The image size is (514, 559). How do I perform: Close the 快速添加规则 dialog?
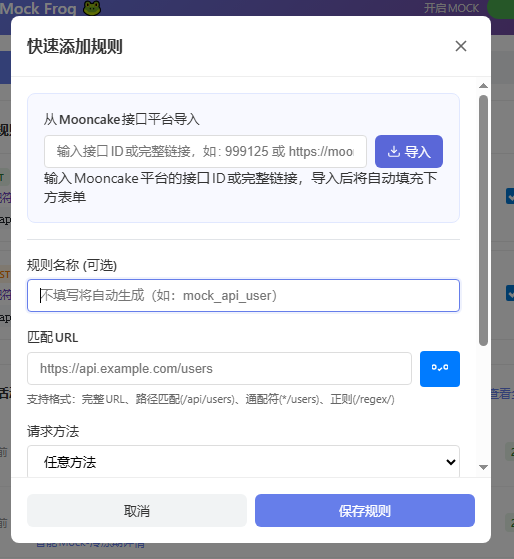461,46
